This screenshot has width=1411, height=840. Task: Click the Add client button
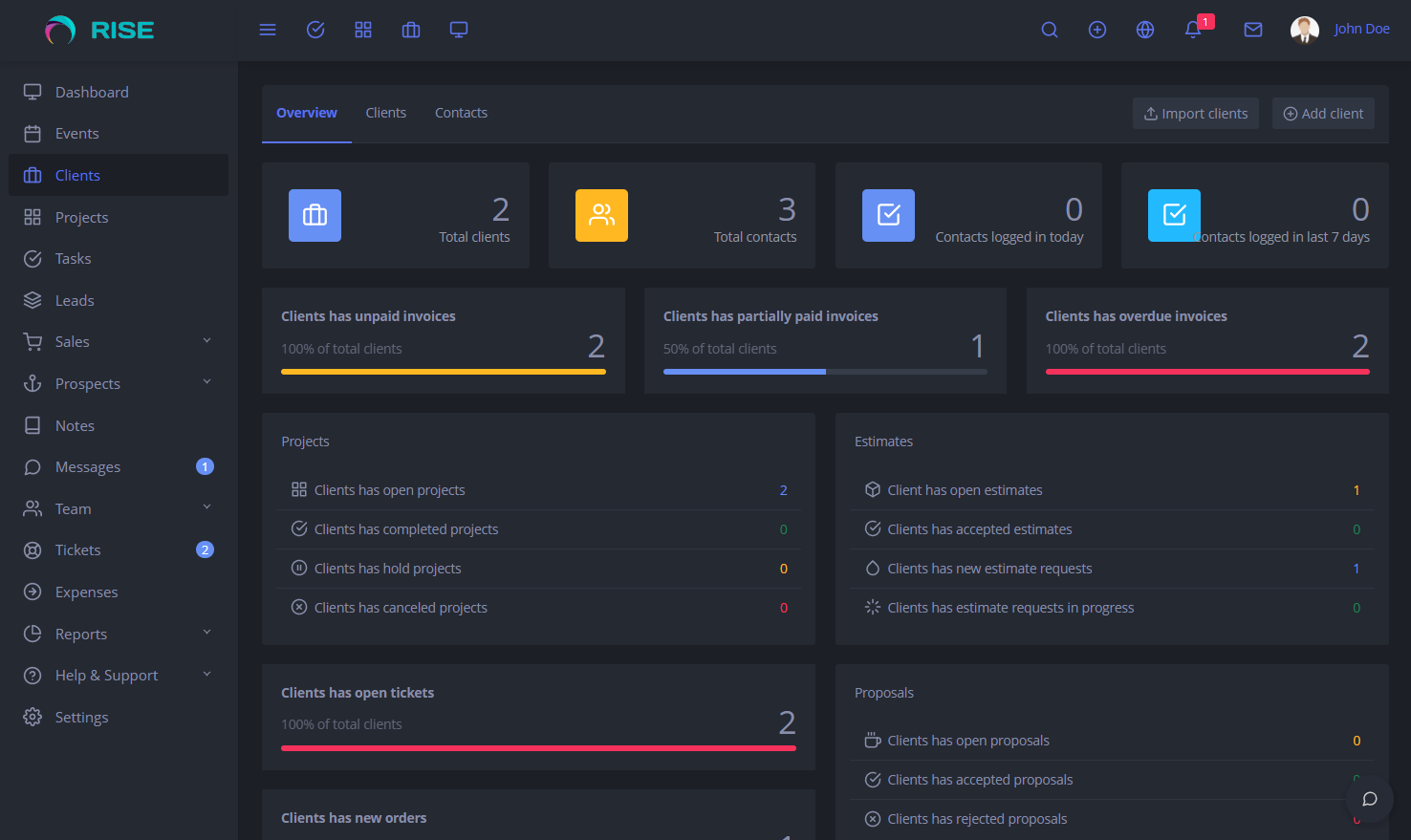click(1323, 113)
